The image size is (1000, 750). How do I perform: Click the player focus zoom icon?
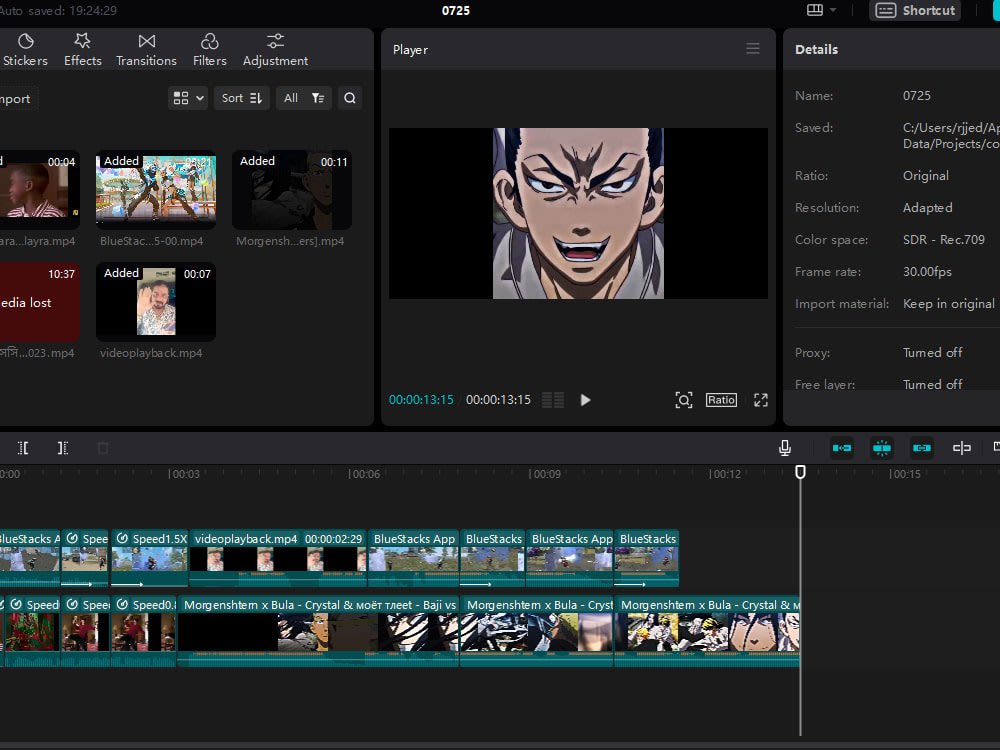(684, 400)
